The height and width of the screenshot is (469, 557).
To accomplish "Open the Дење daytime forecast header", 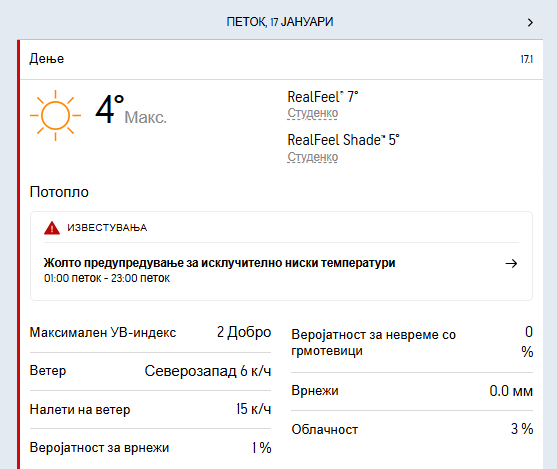I will (x=281, y=59).
